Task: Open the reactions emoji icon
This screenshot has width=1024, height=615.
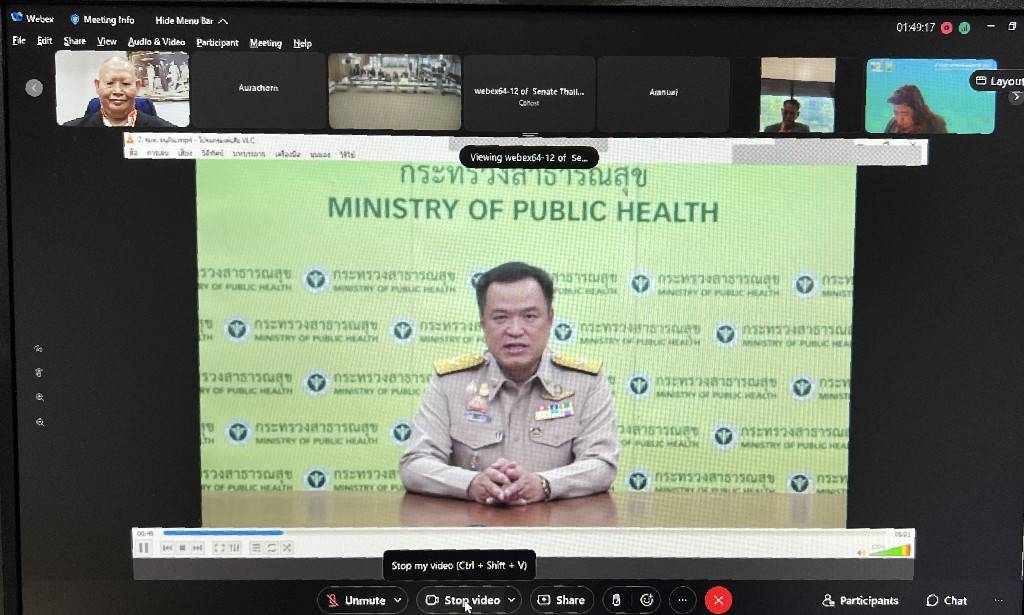Action: (x=646, y=600)
